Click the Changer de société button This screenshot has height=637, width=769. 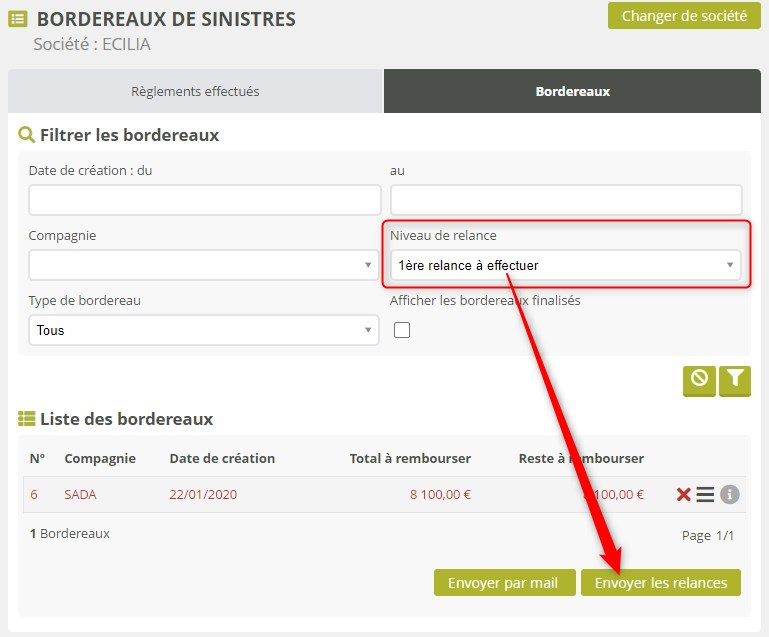tap(684, 16)
